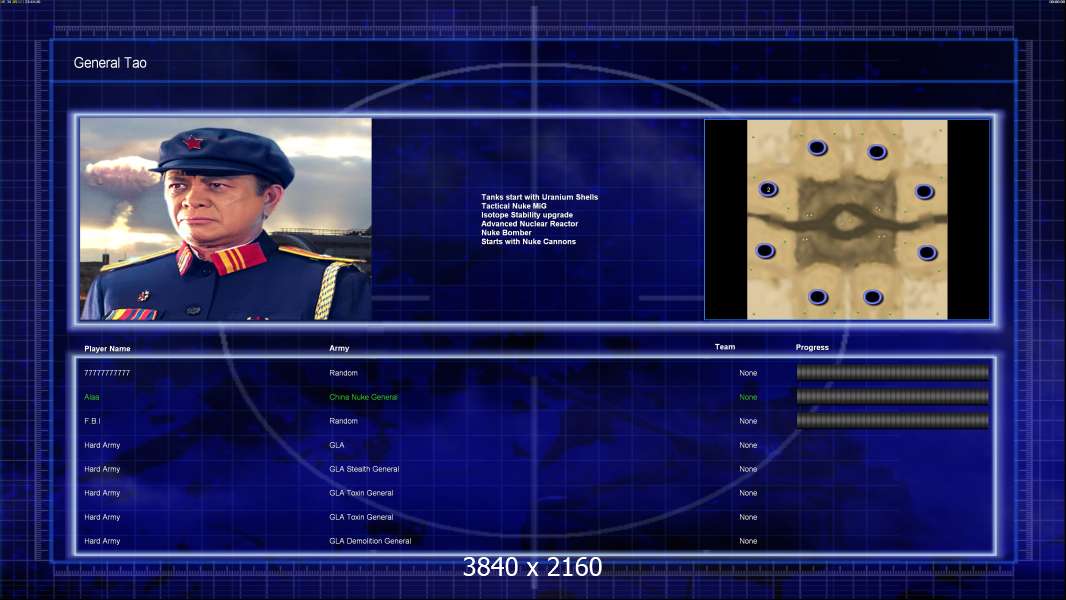Click the "Progress" column header
Image resolution: width=1066 pixels, height=600 pixels.
click(812, 347)
